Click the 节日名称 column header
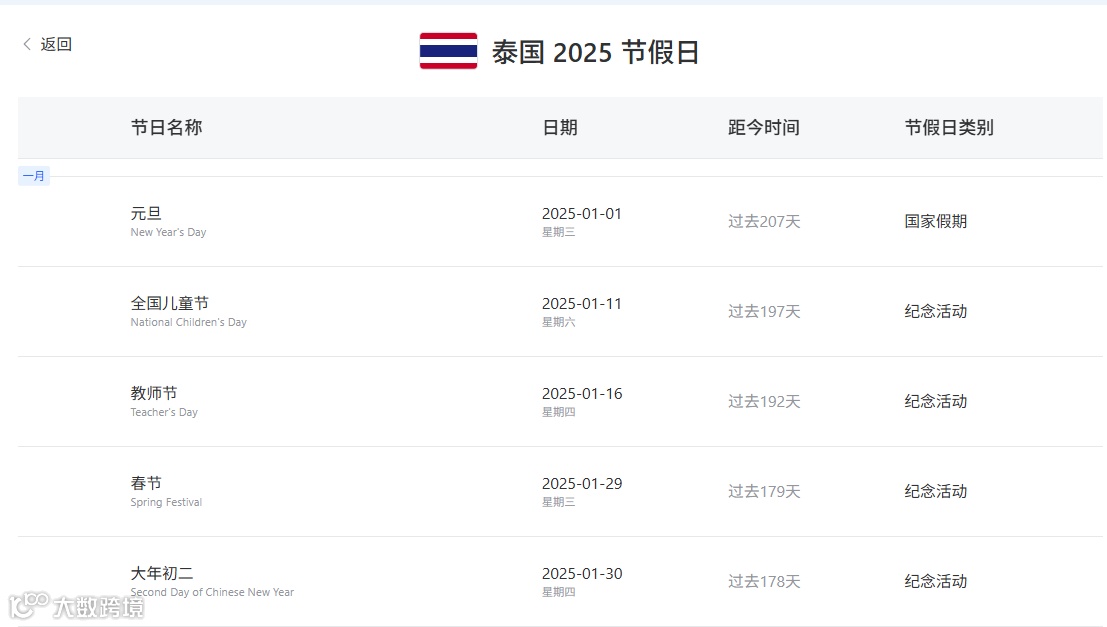This screenshot has height=627, width=1107. 166,127
